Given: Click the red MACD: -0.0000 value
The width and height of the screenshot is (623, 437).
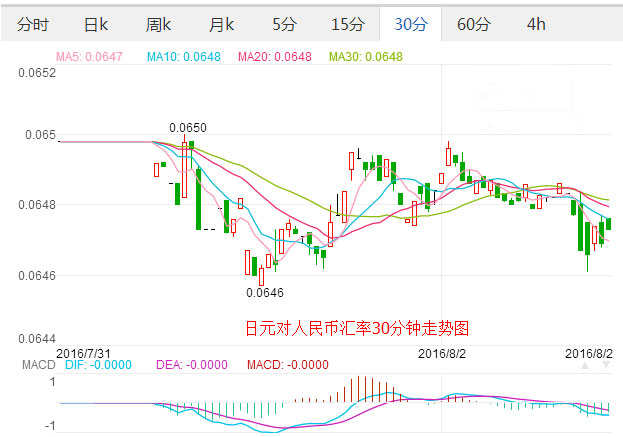Looking at the screenshot, I should coord(288,365).
